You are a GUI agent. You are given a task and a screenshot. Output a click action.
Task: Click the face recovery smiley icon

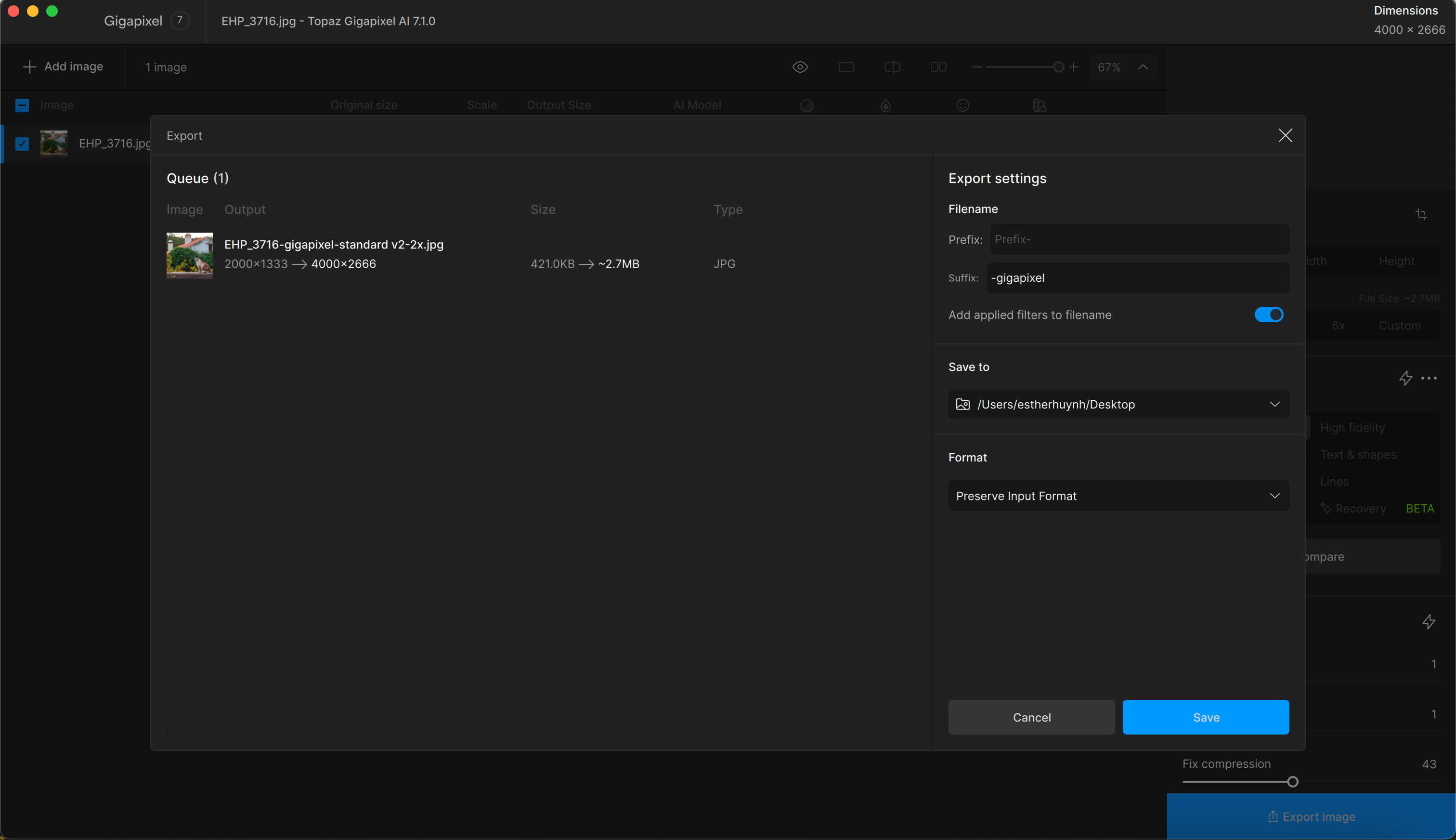(962, 105)
